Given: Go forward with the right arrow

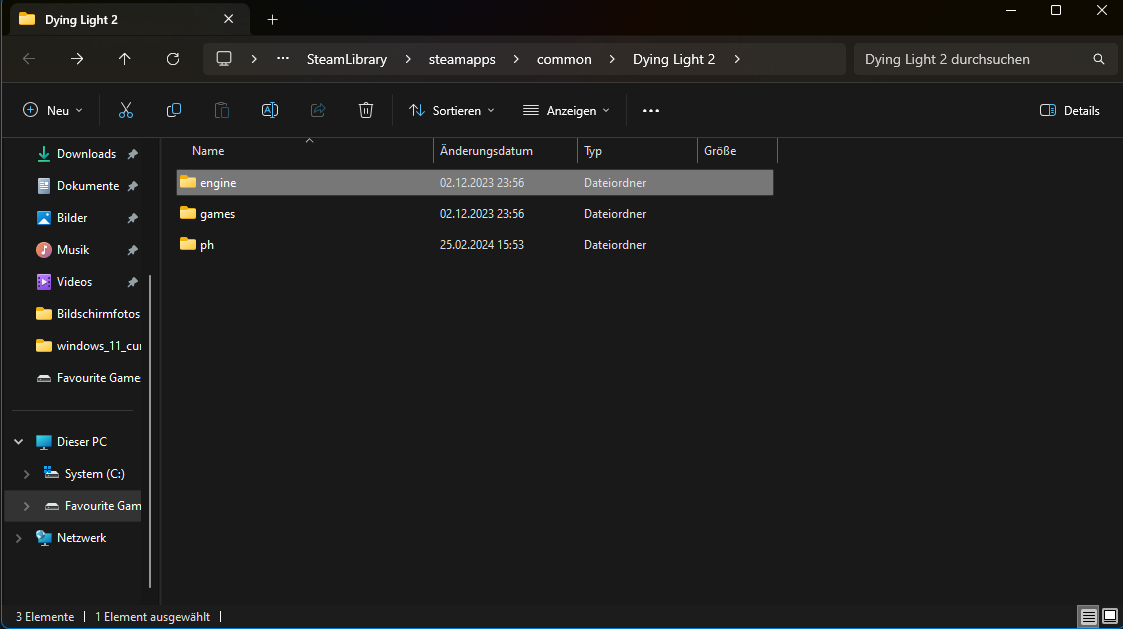Looking at the screenshot, I should pyautogui.click(x=77, y=59).
